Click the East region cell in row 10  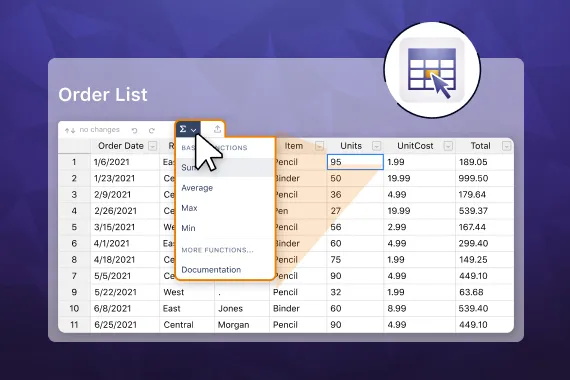tap(187, 308)
